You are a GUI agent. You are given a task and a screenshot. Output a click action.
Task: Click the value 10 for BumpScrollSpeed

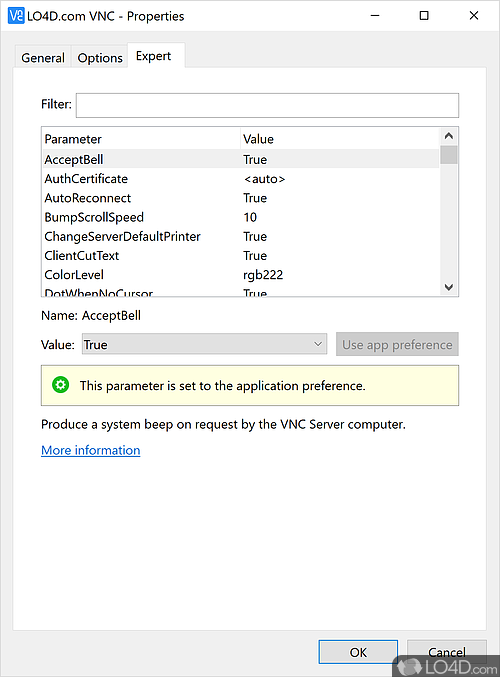click(x=250, y=217)
